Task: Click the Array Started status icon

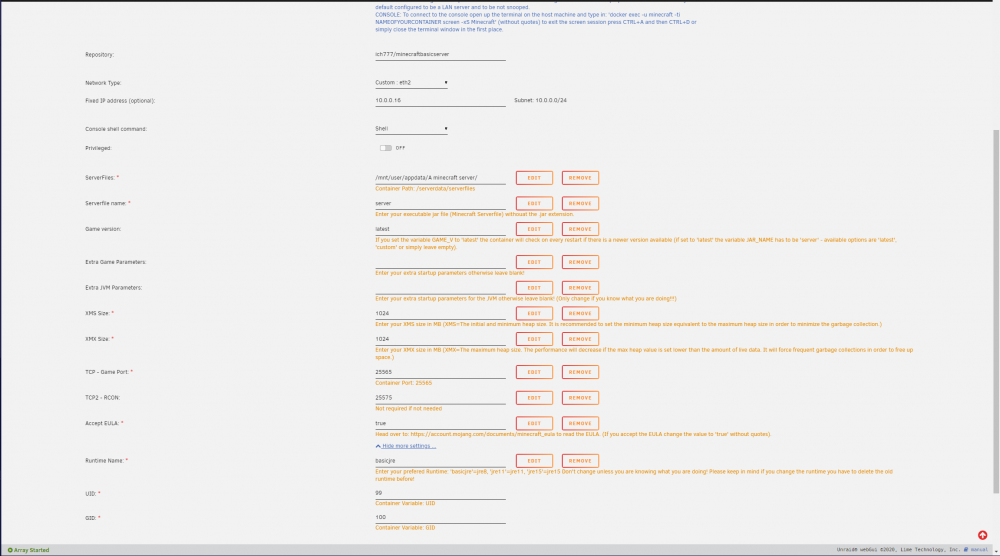Action: point(10,550)
